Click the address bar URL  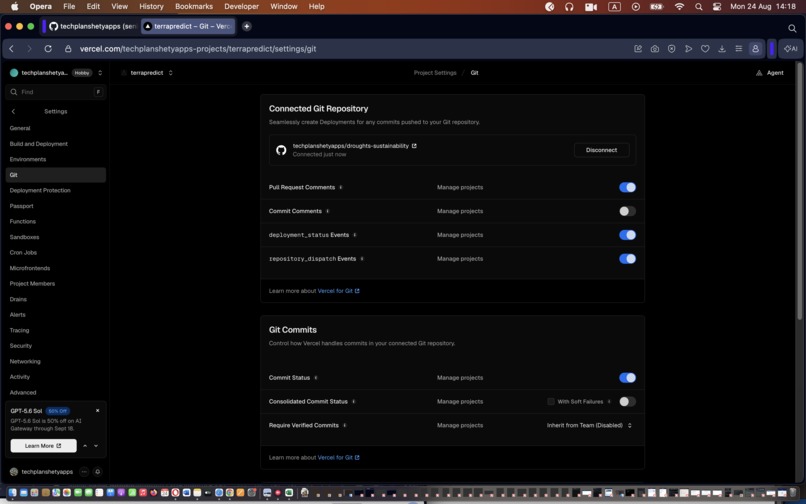(x=198, y=49)
